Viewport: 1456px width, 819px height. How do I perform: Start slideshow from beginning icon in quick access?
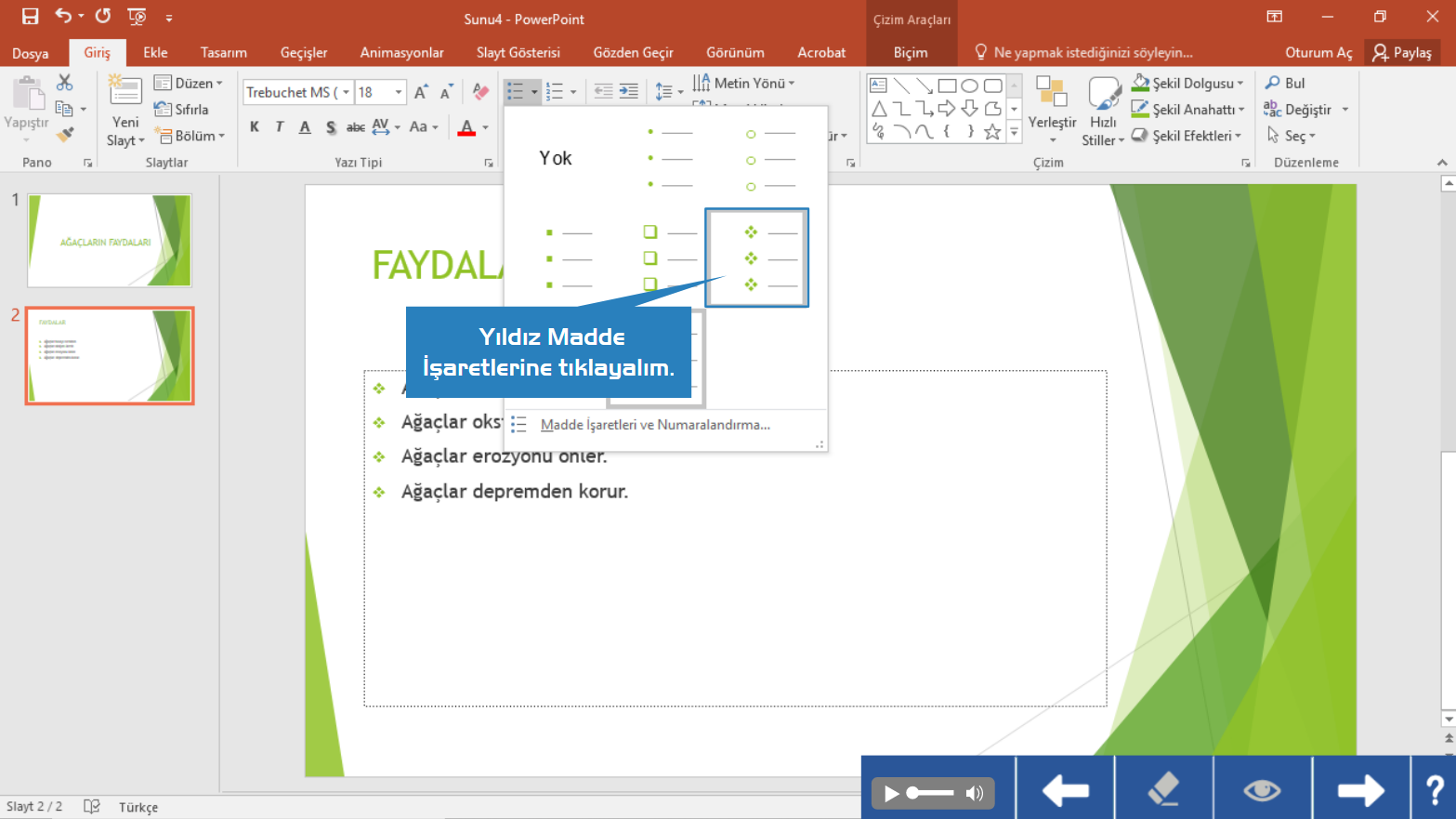137,16
